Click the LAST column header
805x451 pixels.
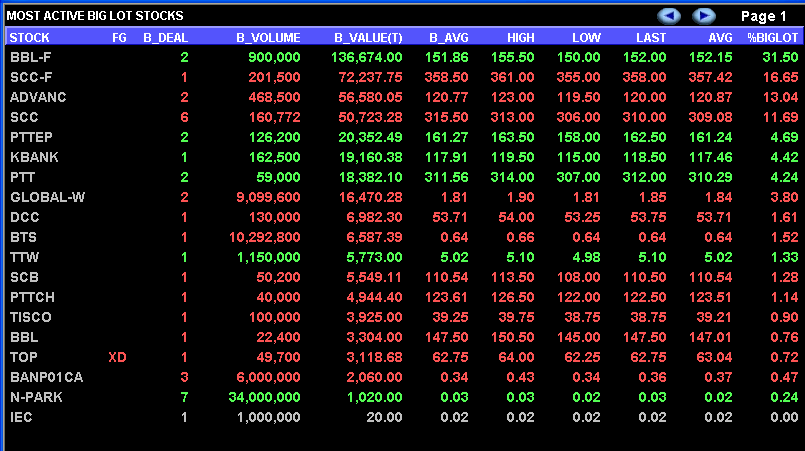(x=650, y=37)
